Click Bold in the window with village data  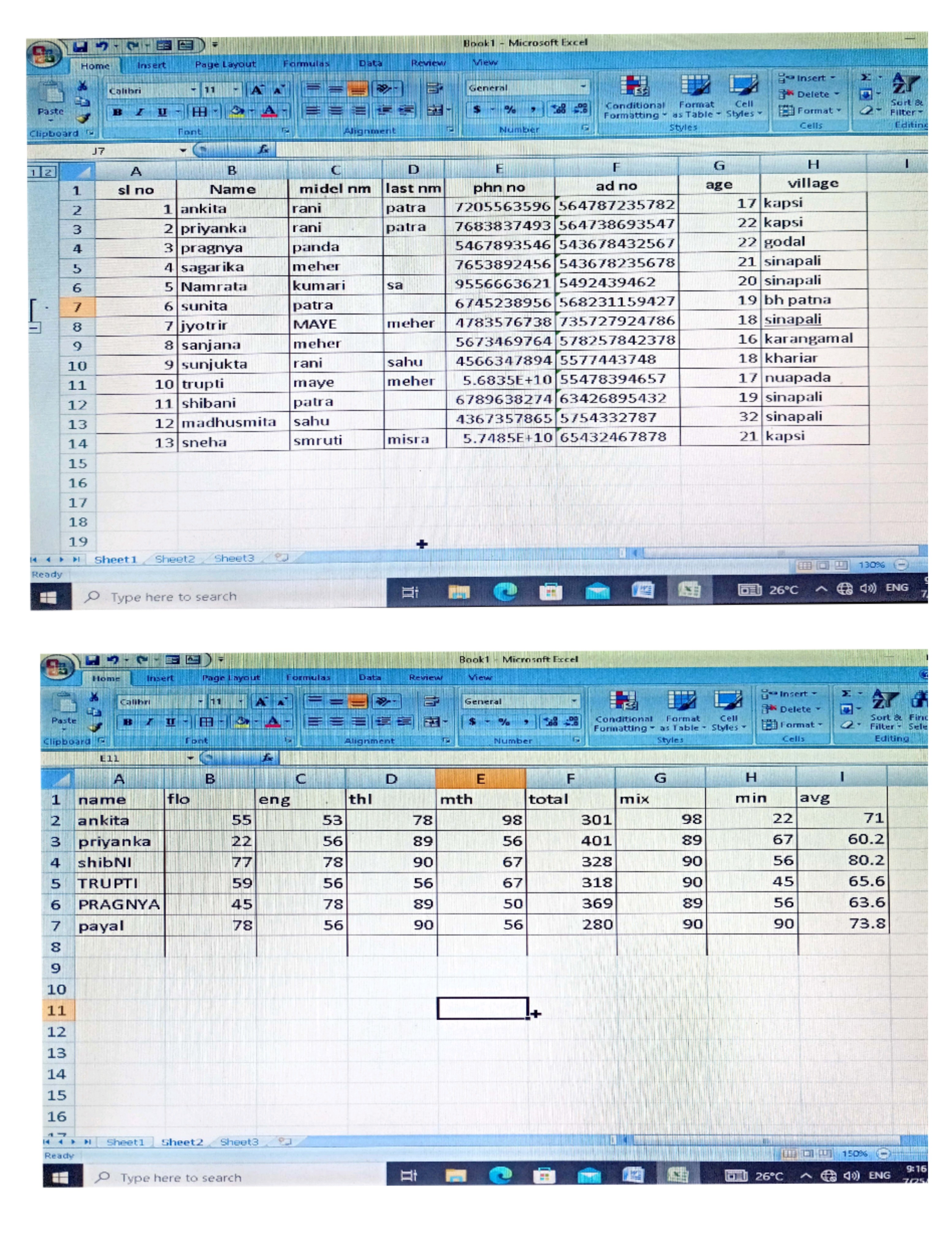[x=117, y=112]
